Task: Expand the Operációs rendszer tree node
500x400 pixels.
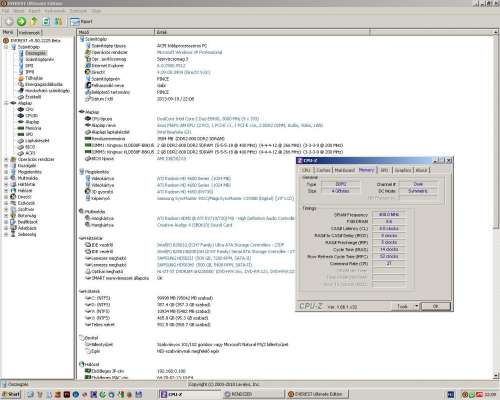Action: (x=6, y=160)
